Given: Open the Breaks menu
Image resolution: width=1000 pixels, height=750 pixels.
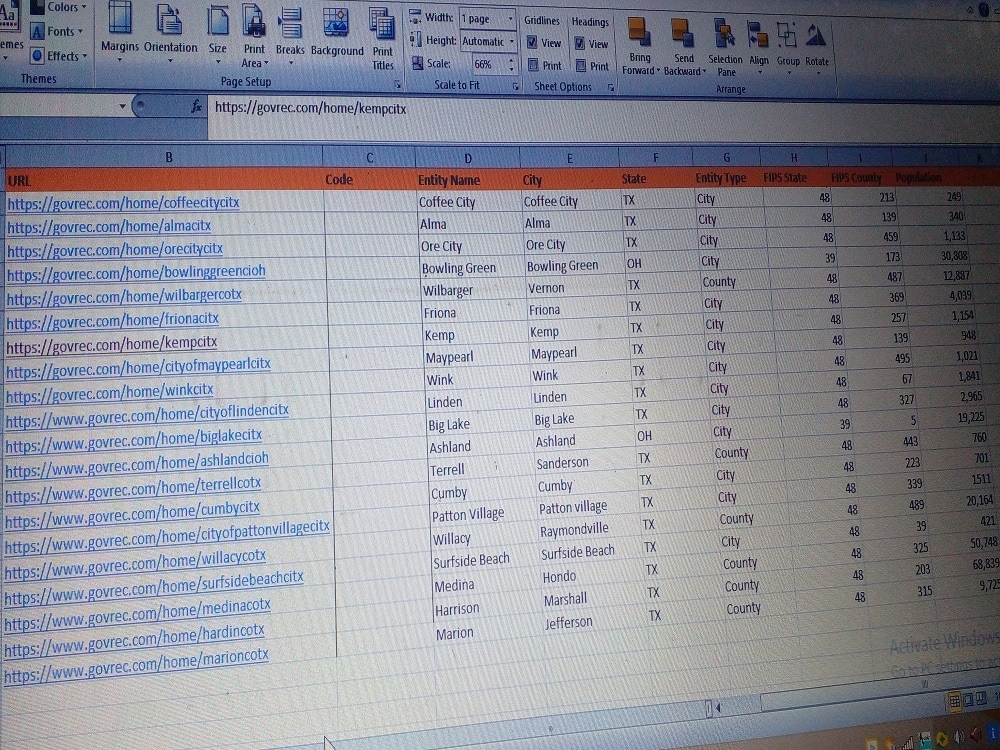Looking at the screenshot, I should click(290, 37).
